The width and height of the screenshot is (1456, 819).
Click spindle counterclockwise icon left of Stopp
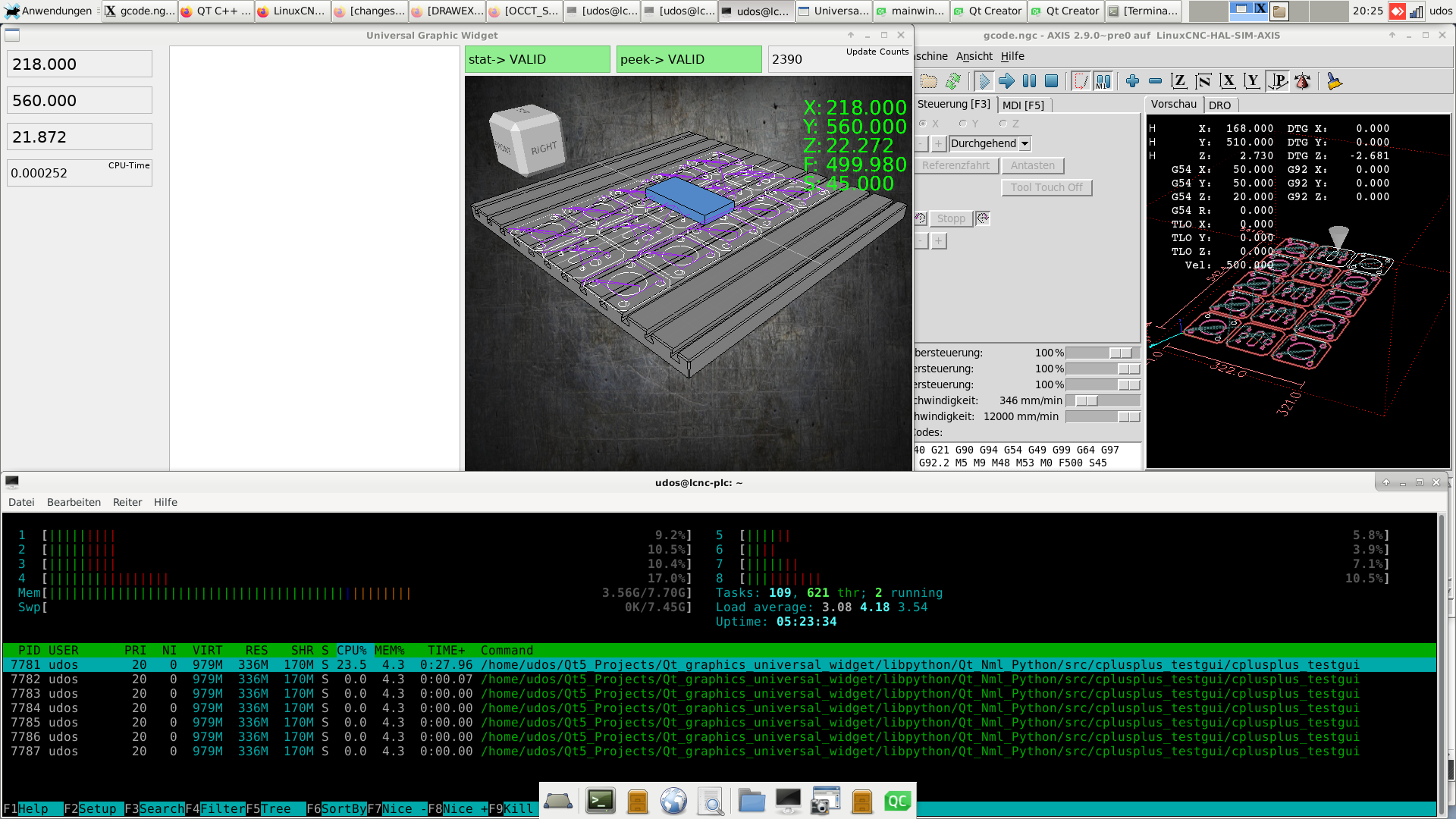920,218
